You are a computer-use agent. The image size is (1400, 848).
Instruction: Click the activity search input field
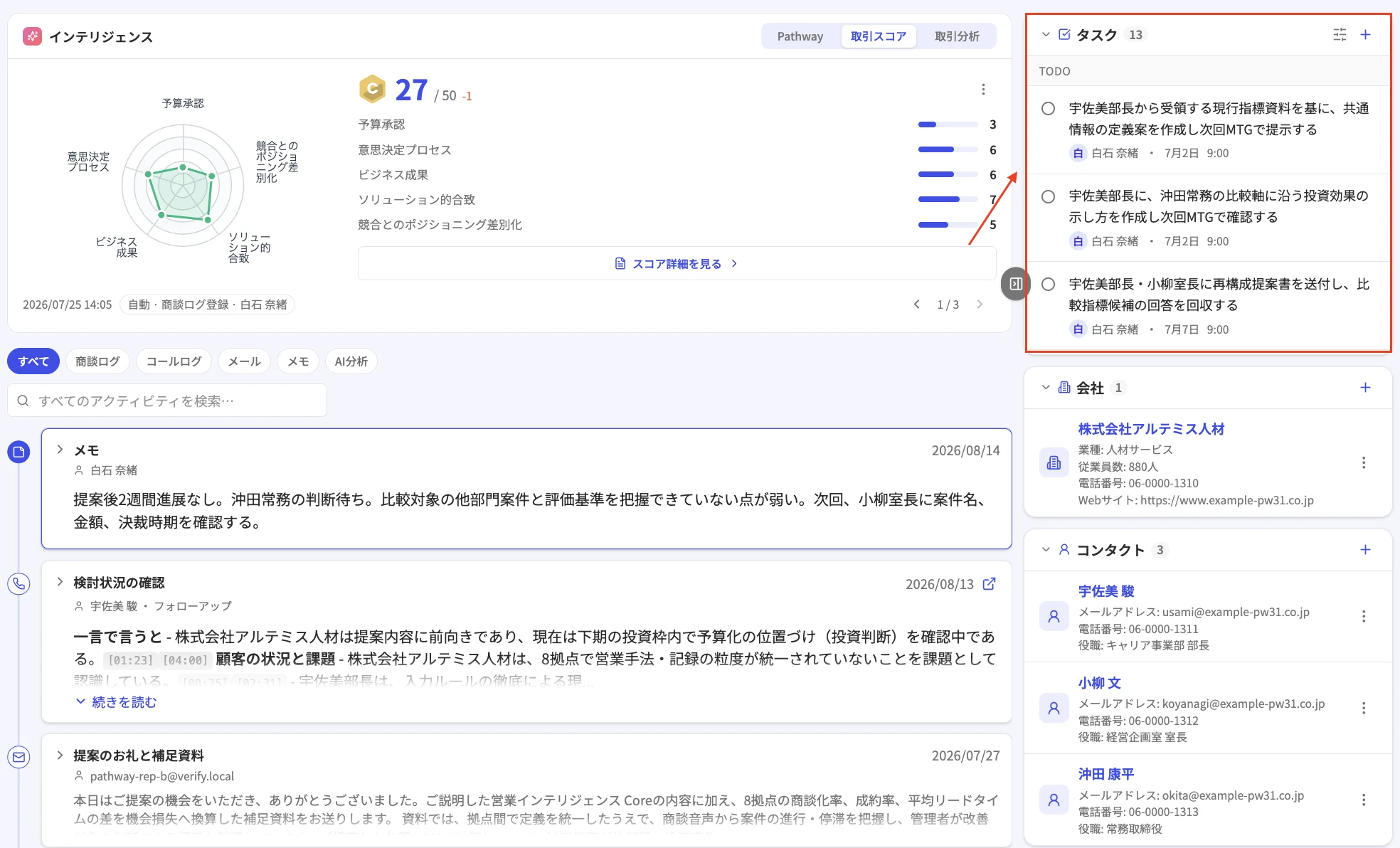[x=167, y=401]
